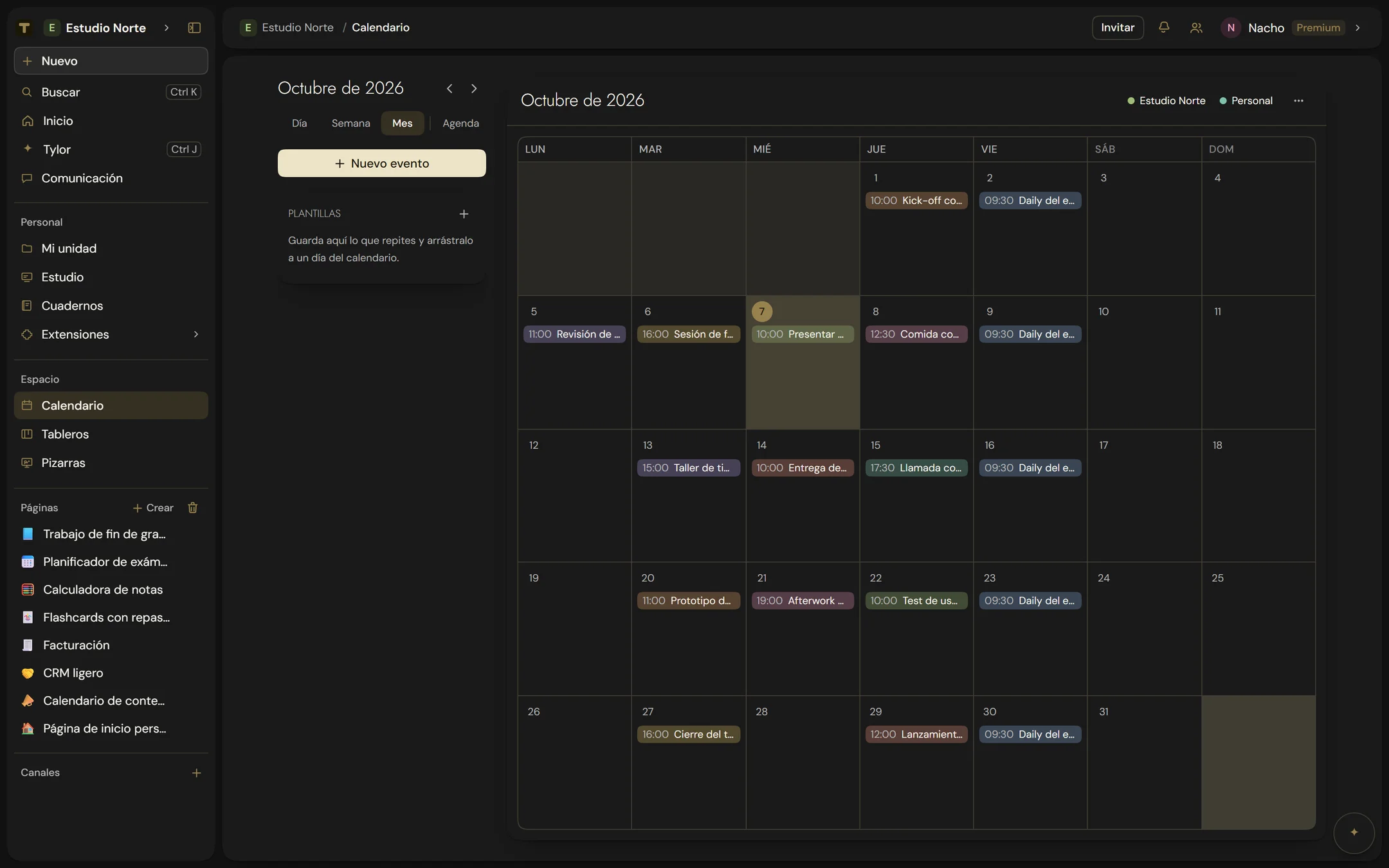Viewport: 1389px width, 868px height.
Task: Expand Nacho account menu chevron
Action: (x=1357, y=28)
